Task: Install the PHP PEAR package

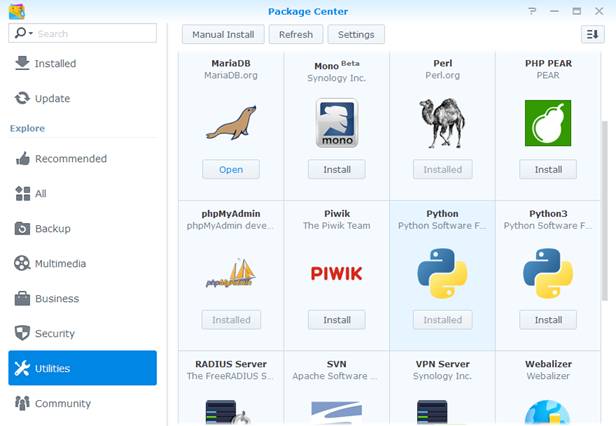Action: [x=548, y=169]
